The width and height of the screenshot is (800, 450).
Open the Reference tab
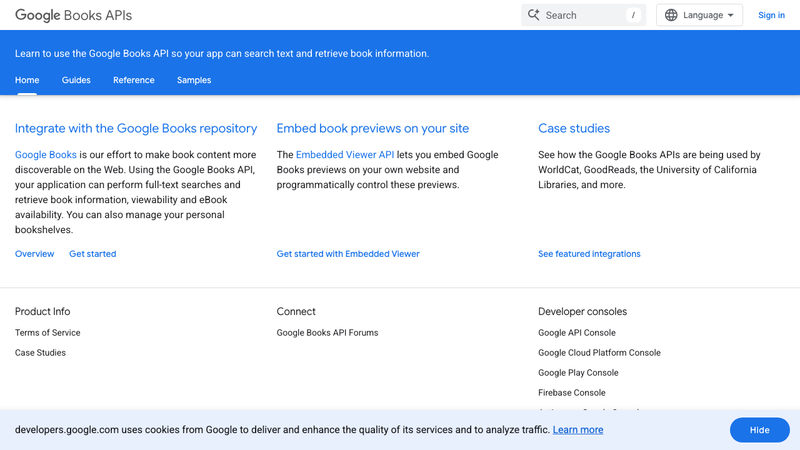[x=134, y=80]
